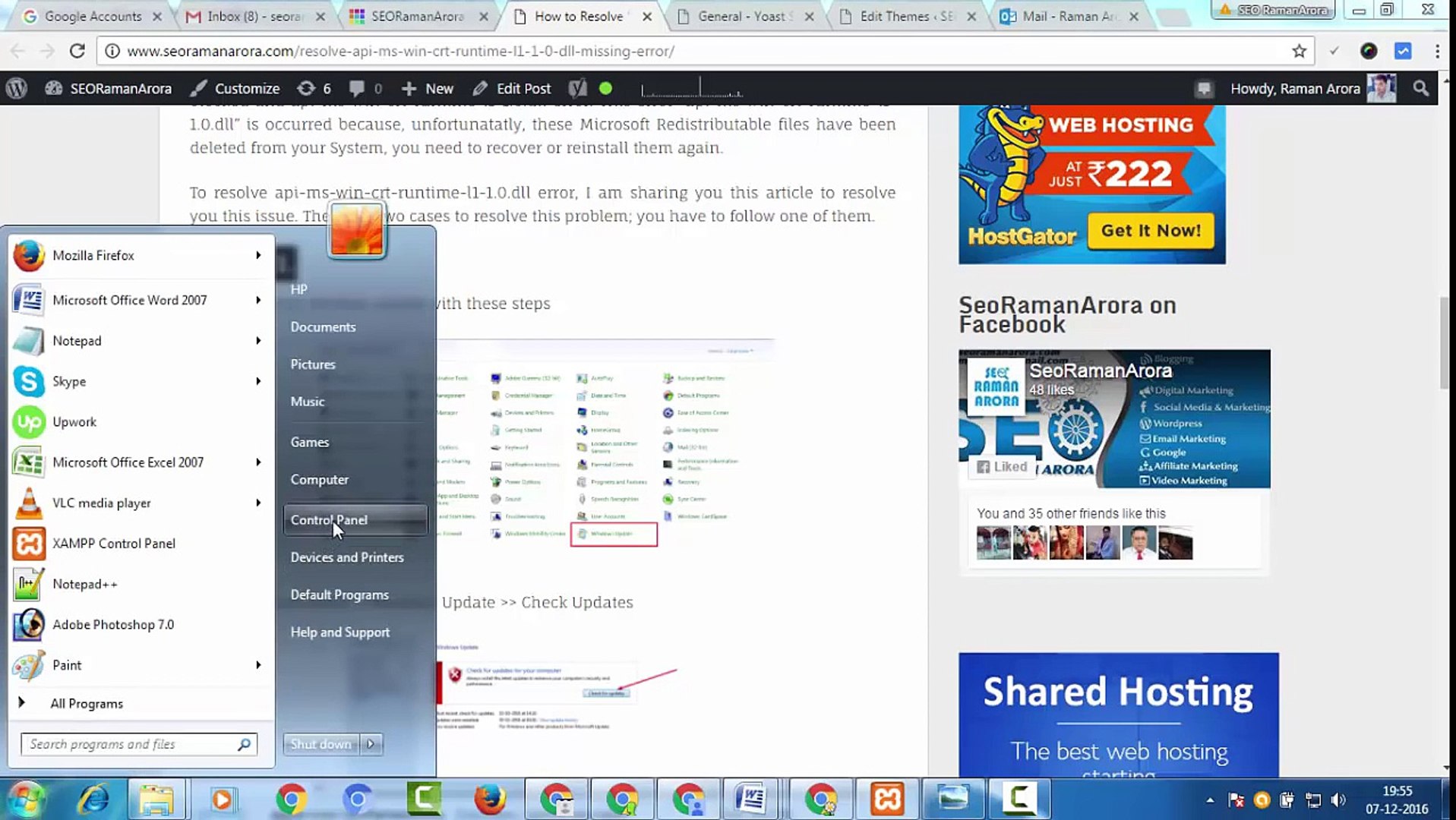Click the user account picture in Start menu
The image size is (1456, 820).
click(357, 229)
